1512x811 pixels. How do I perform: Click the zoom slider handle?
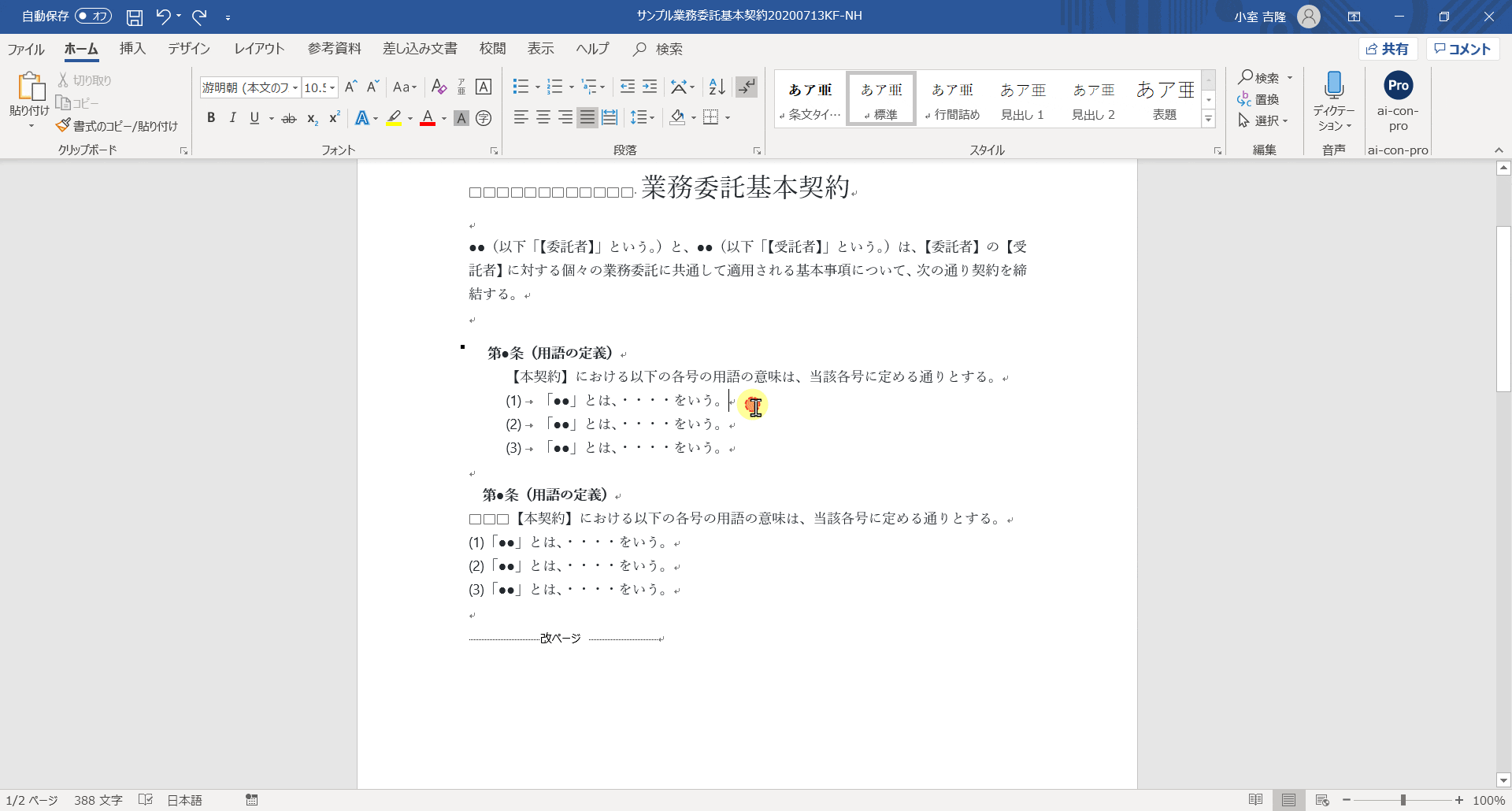point(1403,800)
